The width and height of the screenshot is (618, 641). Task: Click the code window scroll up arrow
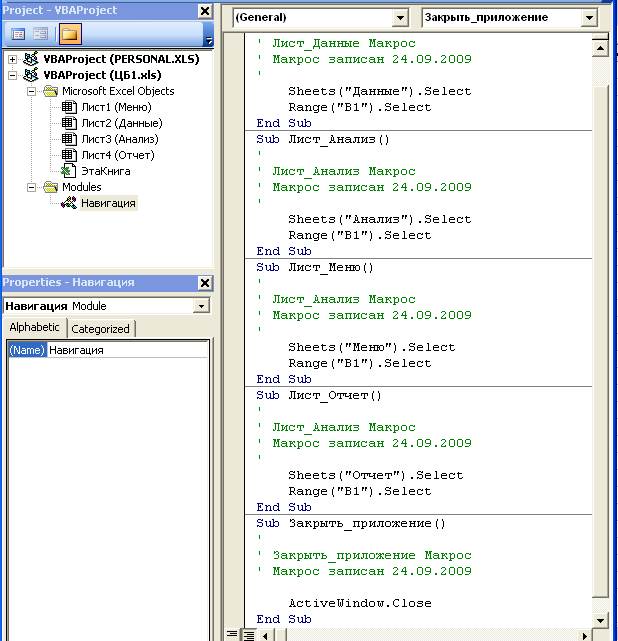pyautogui.click(x=600, y=49)
